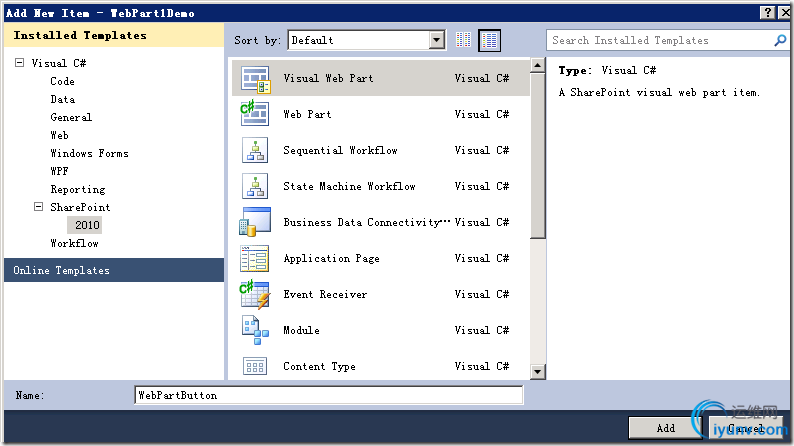Click the "Event Receiver" name text
This screenshot has height=446, width=794.
click(325, 294)
